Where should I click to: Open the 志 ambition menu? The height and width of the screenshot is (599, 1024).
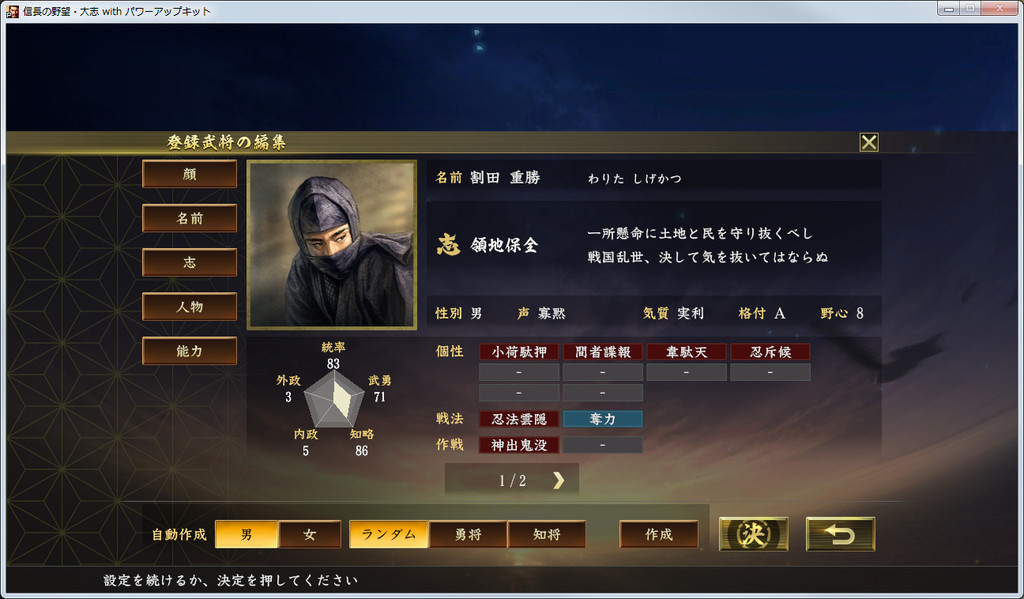click(x=189, y=263)
